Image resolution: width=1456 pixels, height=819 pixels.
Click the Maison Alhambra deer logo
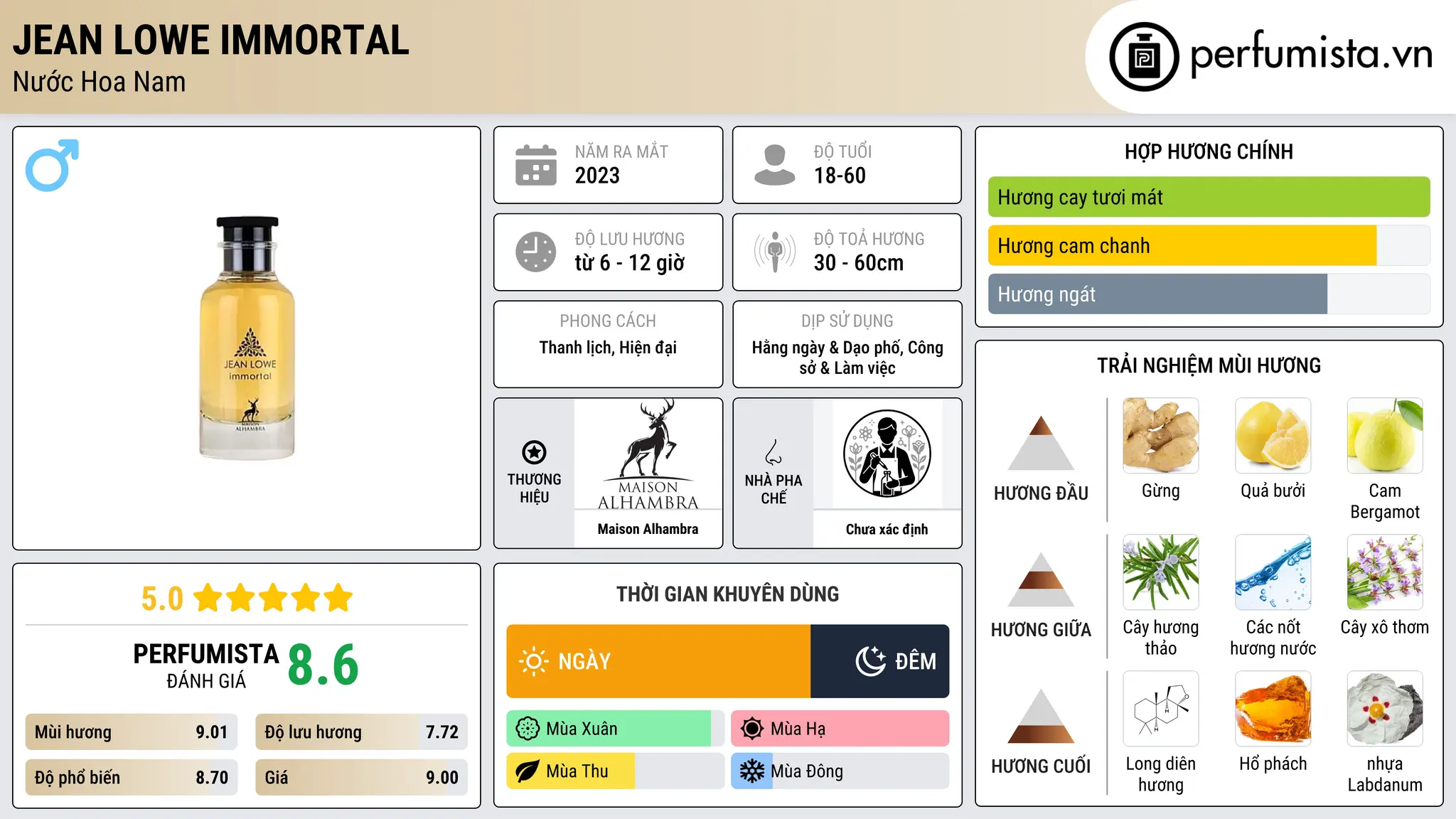[x=648, y=454]
